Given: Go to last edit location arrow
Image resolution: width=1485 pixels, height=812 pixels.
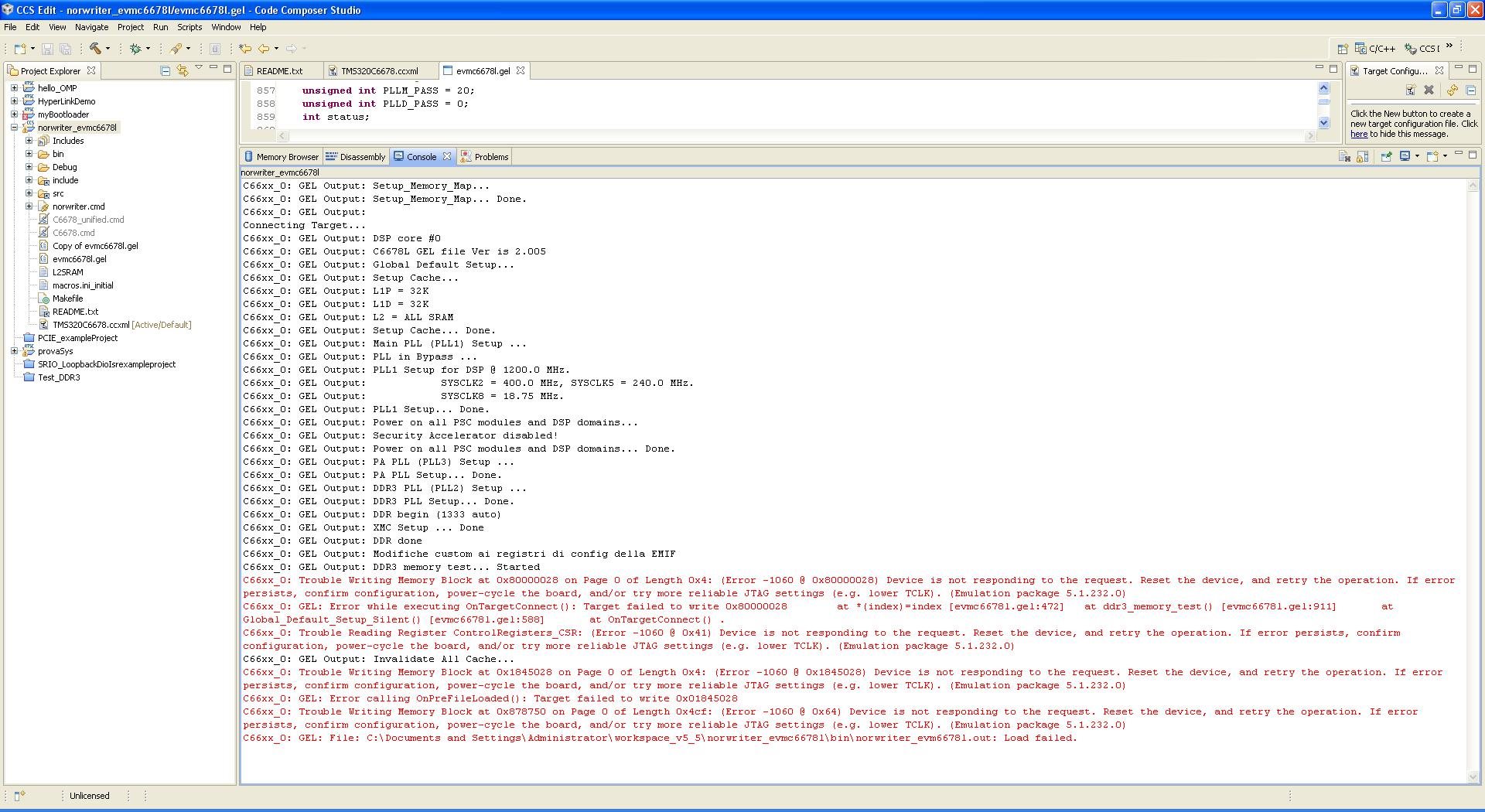Looking at the screenshot, I should tap(245, 49).
